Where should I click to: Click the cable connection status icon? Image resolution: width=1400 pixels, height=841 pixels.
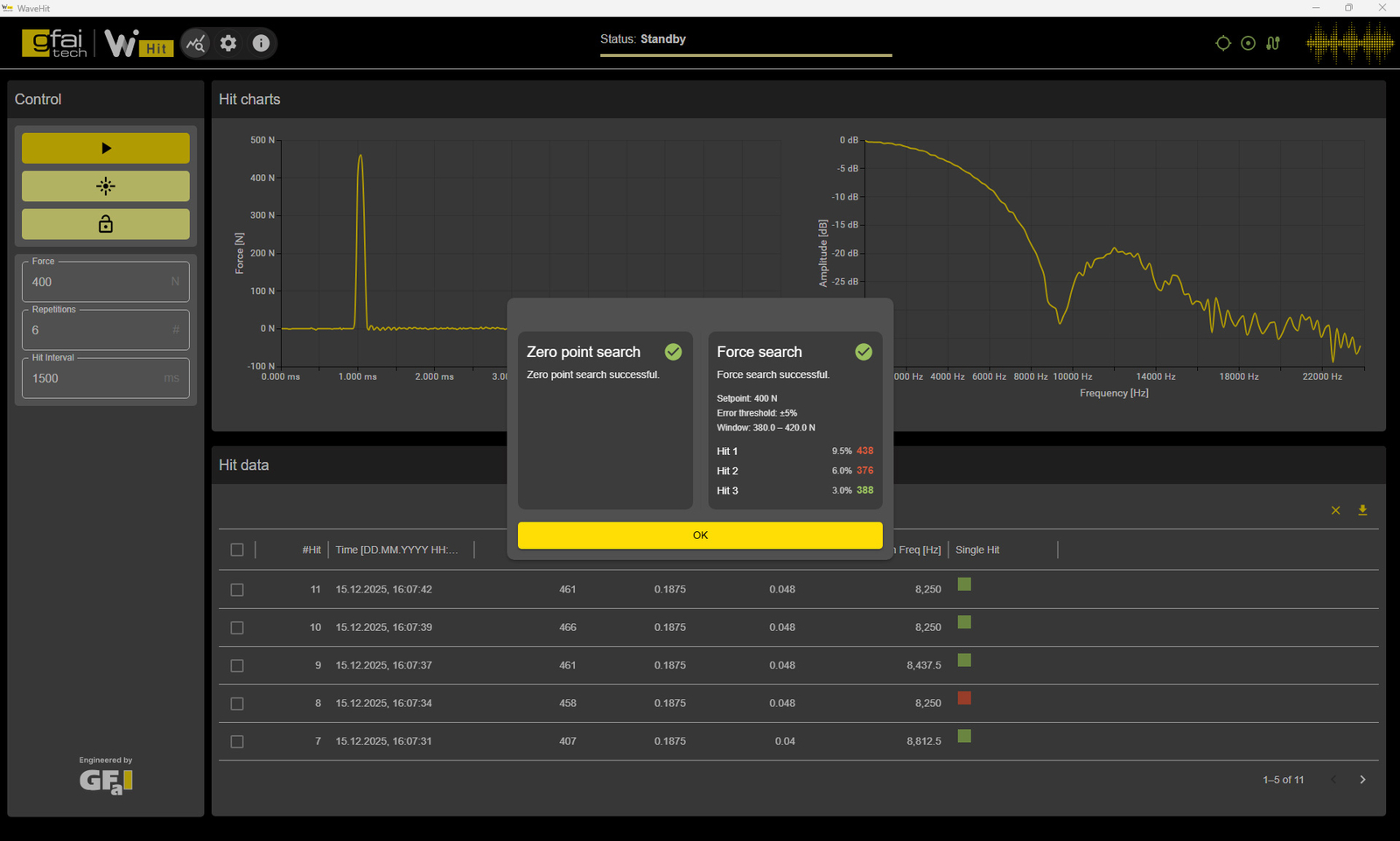1273,43
